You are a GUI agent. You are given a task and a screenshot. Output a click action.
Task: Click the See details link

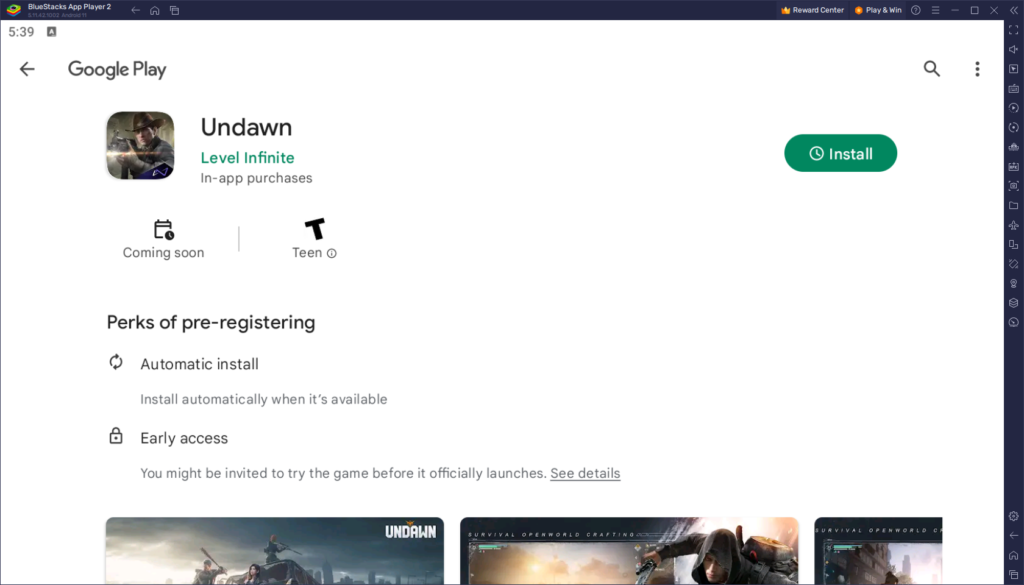[x=585, y=473]
